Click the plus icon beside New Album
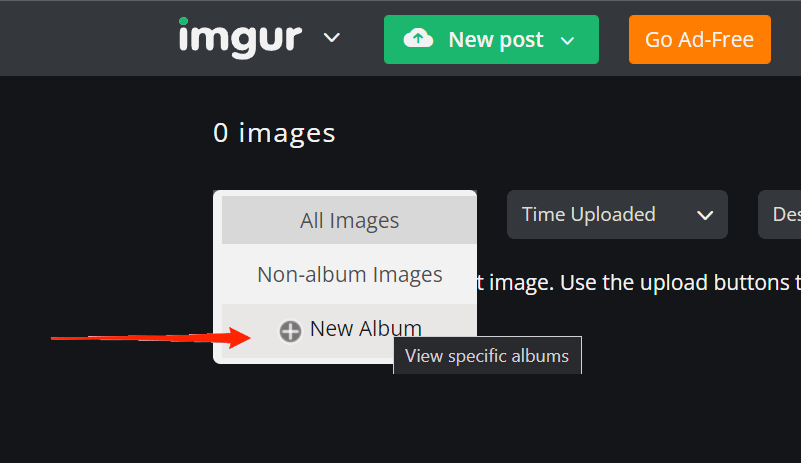 pos(290,331)
